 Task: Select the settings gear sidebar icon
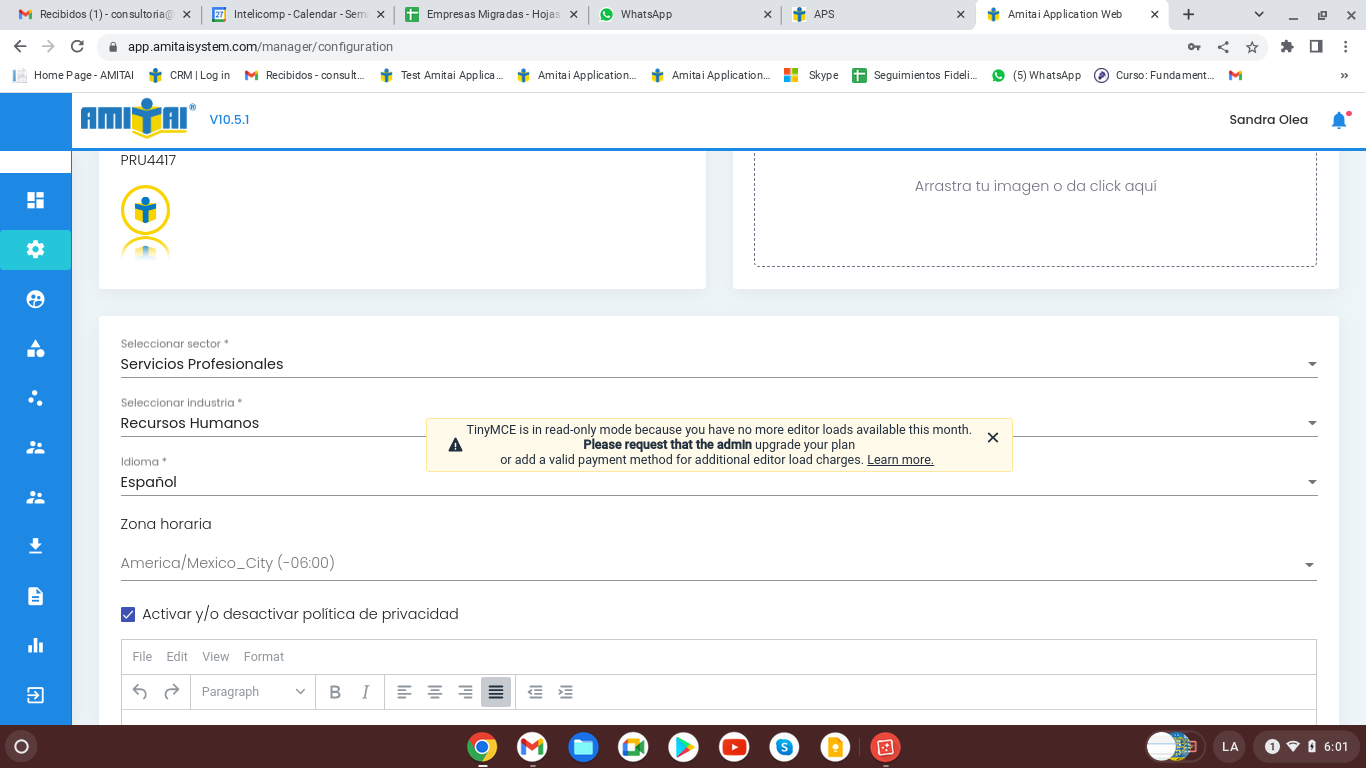point(36,250)
